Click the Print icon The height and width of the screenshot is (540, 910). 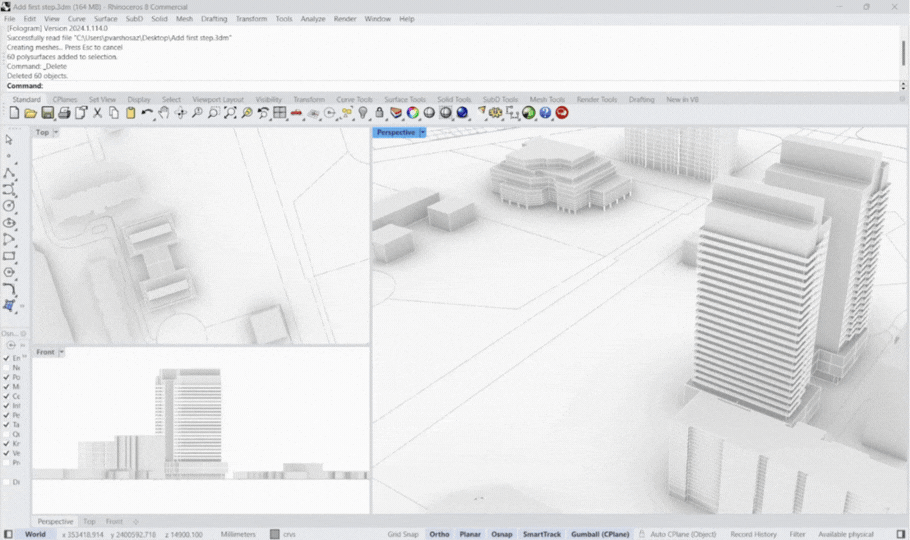(x=64, y=113)
